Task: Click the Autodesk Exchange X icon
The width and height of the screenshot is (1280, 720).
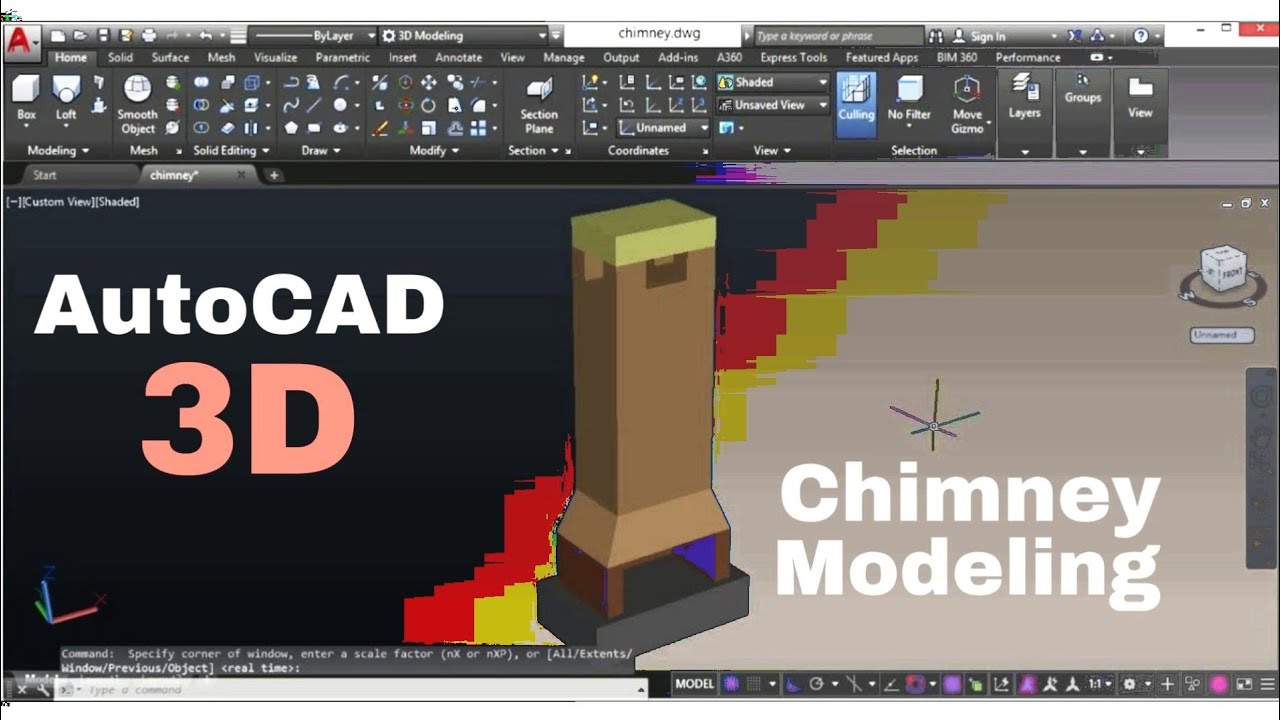Action: click(1074, 36)
